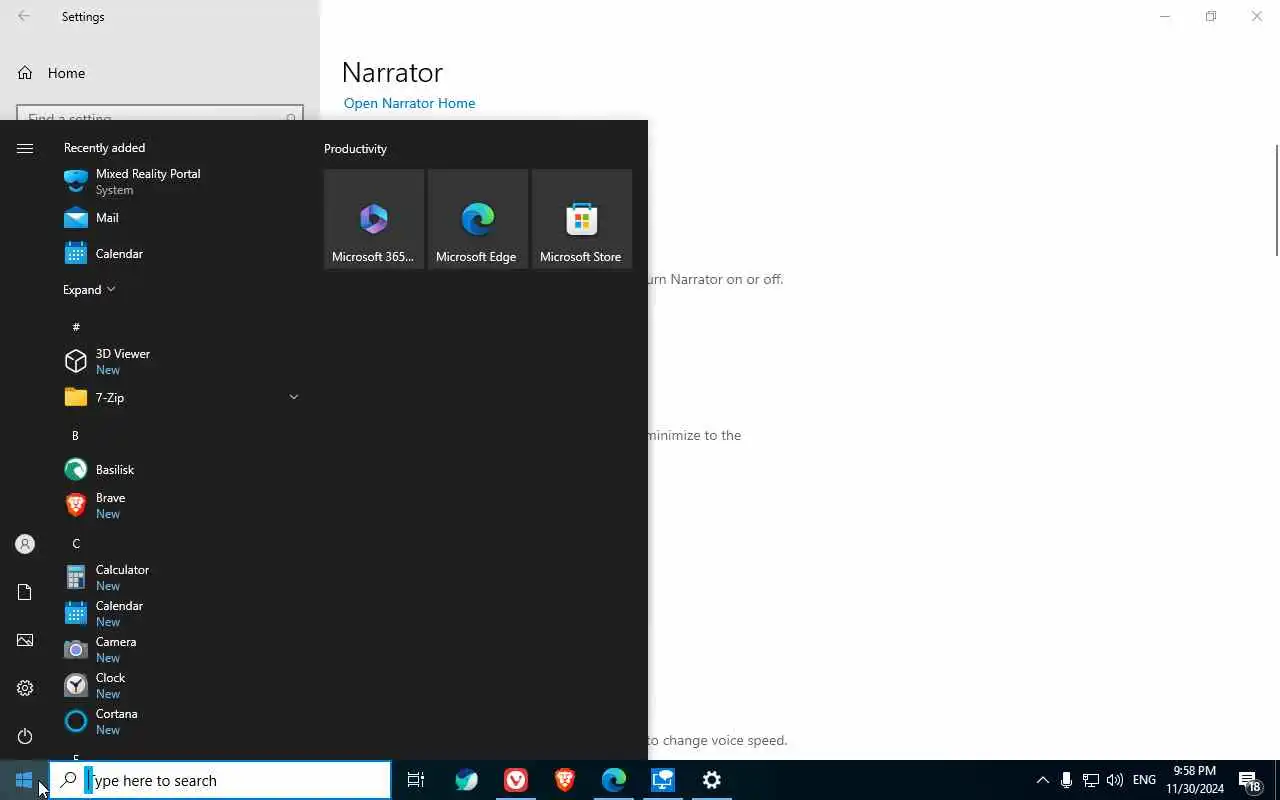The width and height of the screenshot is (1280, 800).
Task: Click the Find a setting field
Action: pos(160,113)
